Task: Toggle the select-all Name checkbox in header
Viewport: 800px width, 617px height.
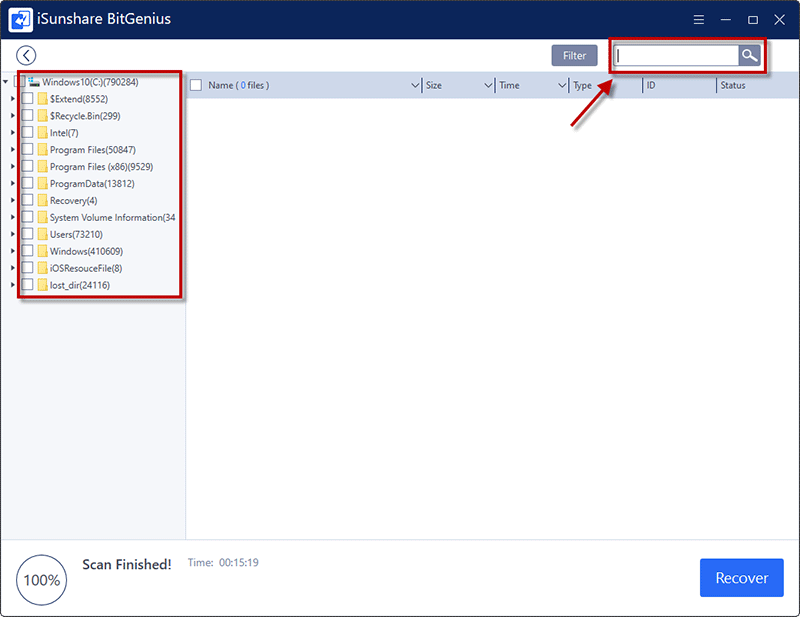Action: (196, 85)
